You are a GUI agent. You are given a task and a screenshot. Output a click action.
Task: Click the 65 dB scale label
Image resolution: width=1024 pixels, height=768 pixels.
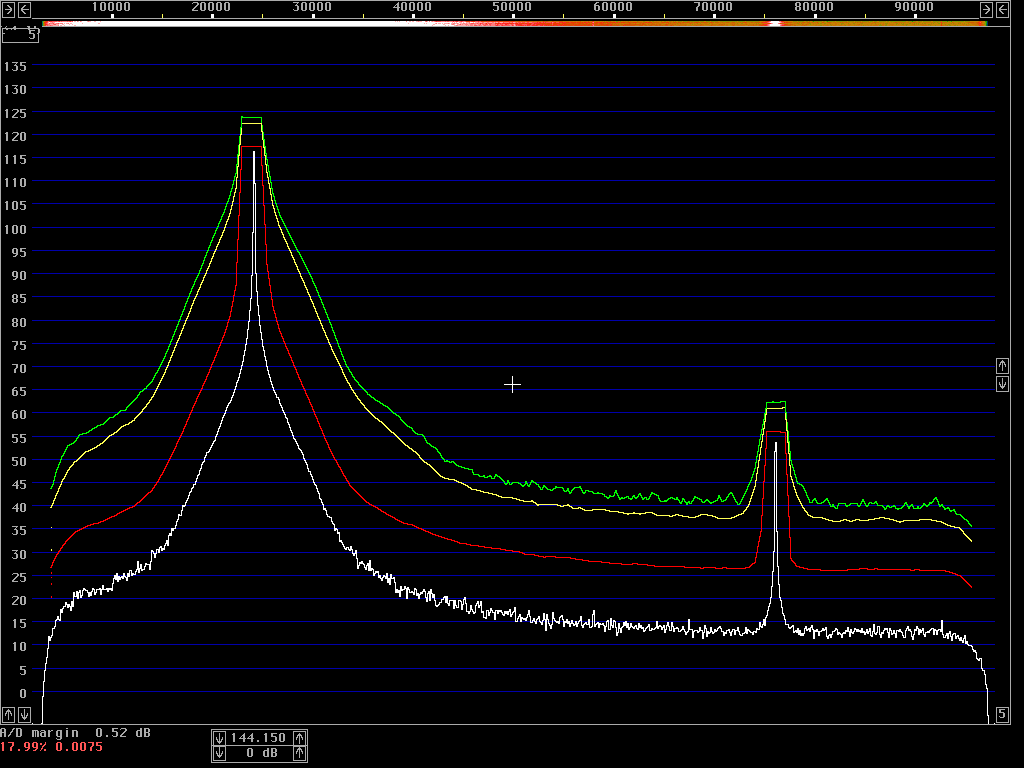[19, 392]
